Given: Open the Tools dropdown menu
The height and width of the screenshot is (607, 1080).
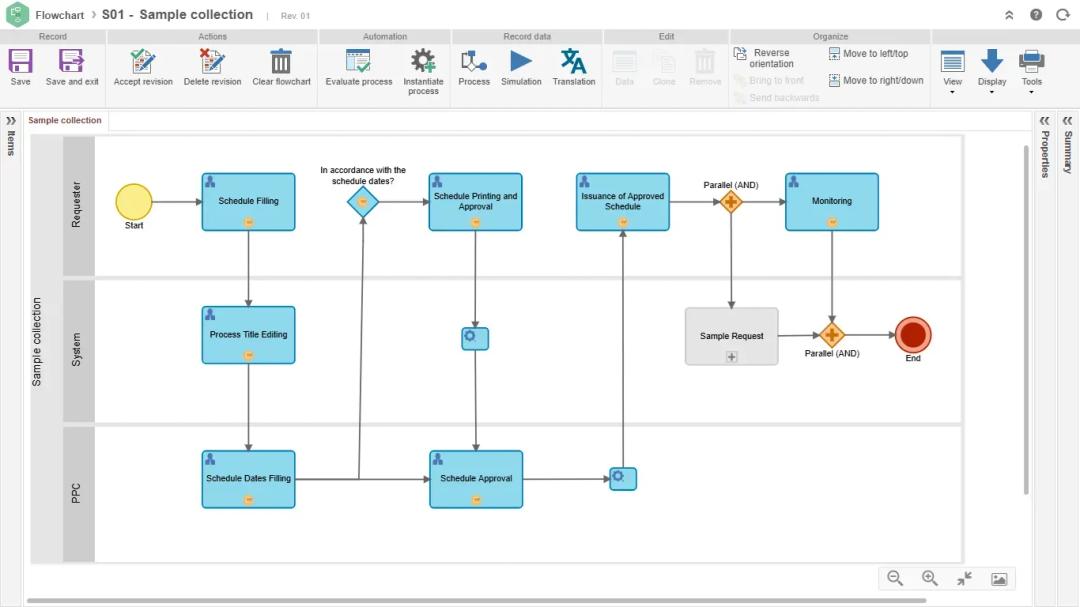Looking at the screenshot, I should [1031, 68].
